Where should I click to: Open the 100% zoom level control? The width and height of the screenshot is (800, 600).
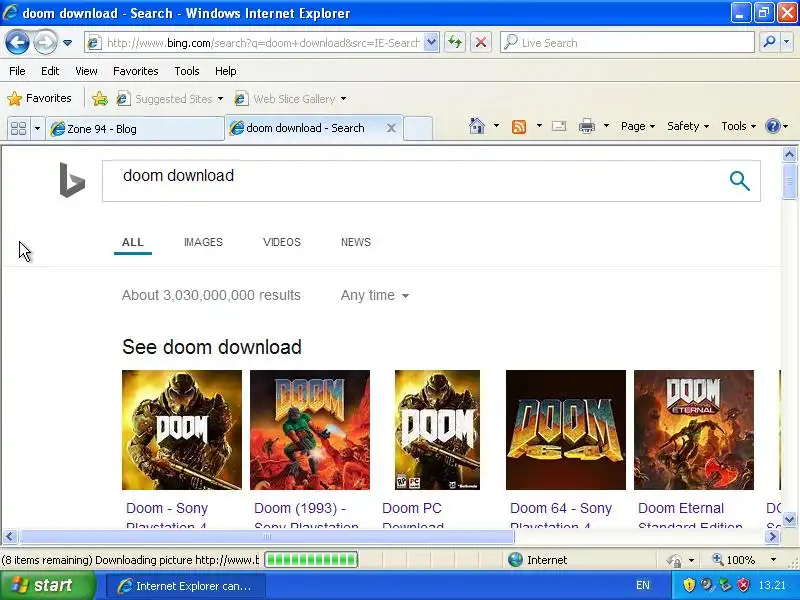(745, 560)
